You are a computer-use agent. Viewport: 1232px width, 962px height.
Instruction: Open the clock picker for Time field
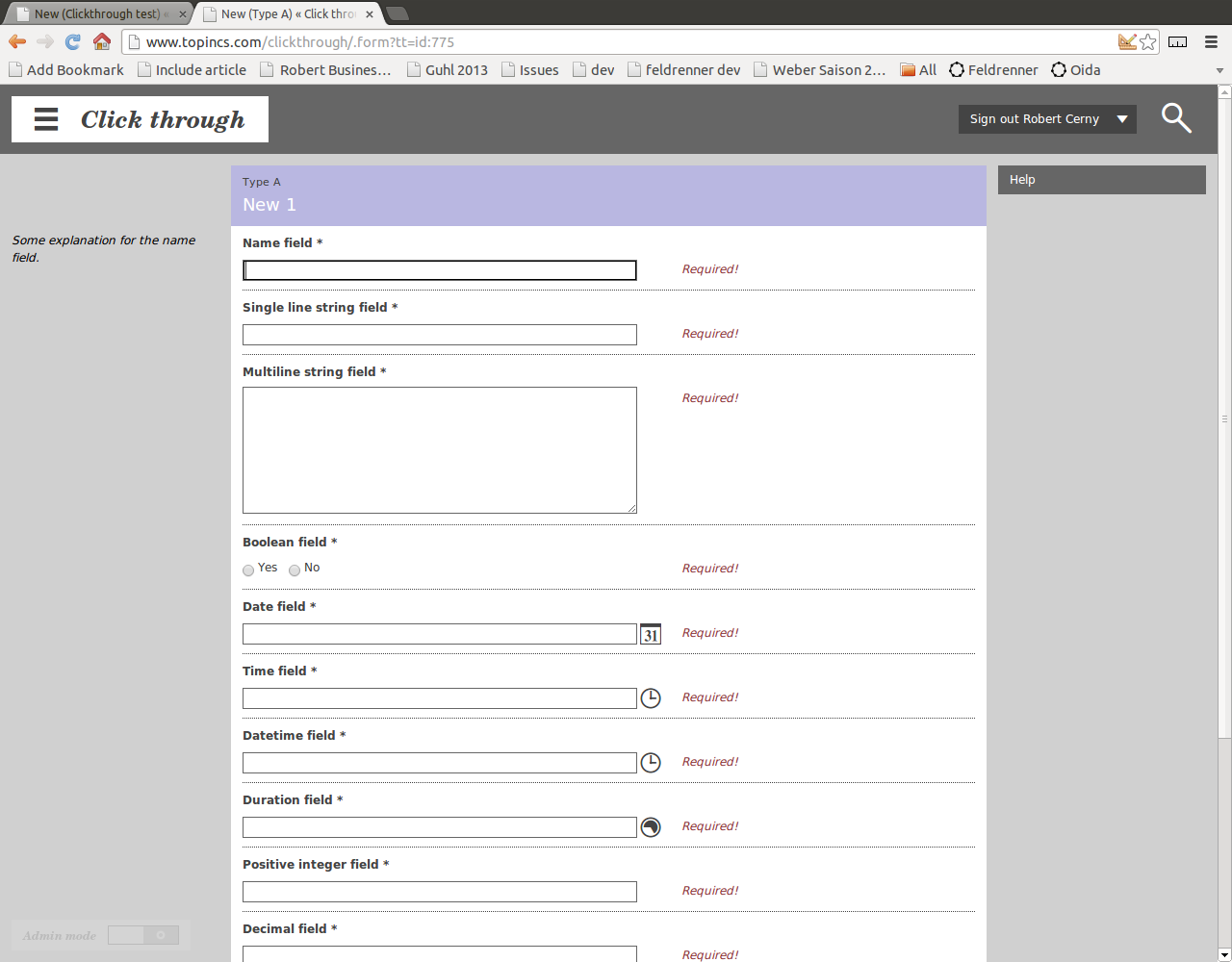651,698
